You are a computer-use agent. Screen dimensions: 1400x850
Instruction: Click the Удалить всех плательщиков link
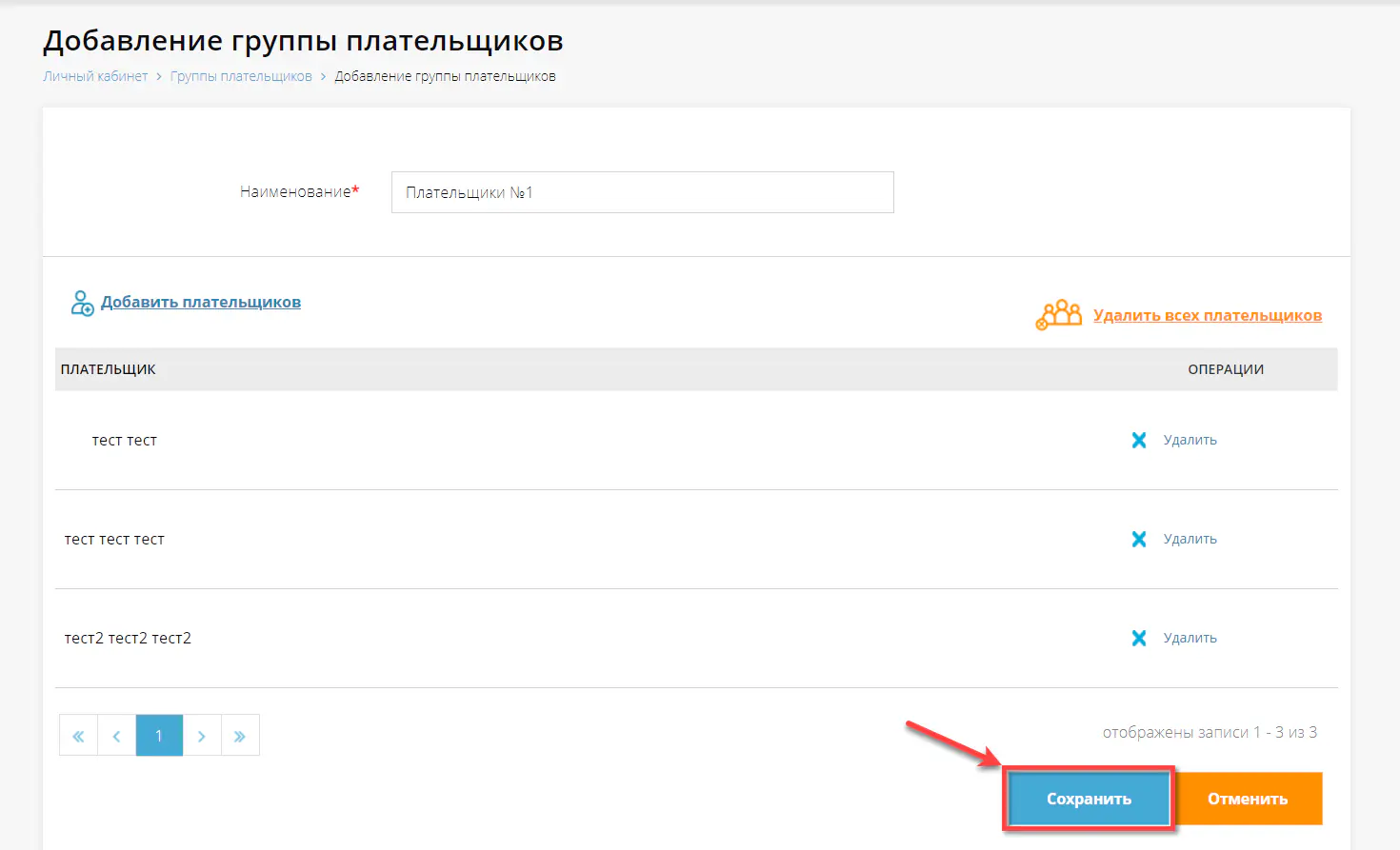tap(1208, 315)
